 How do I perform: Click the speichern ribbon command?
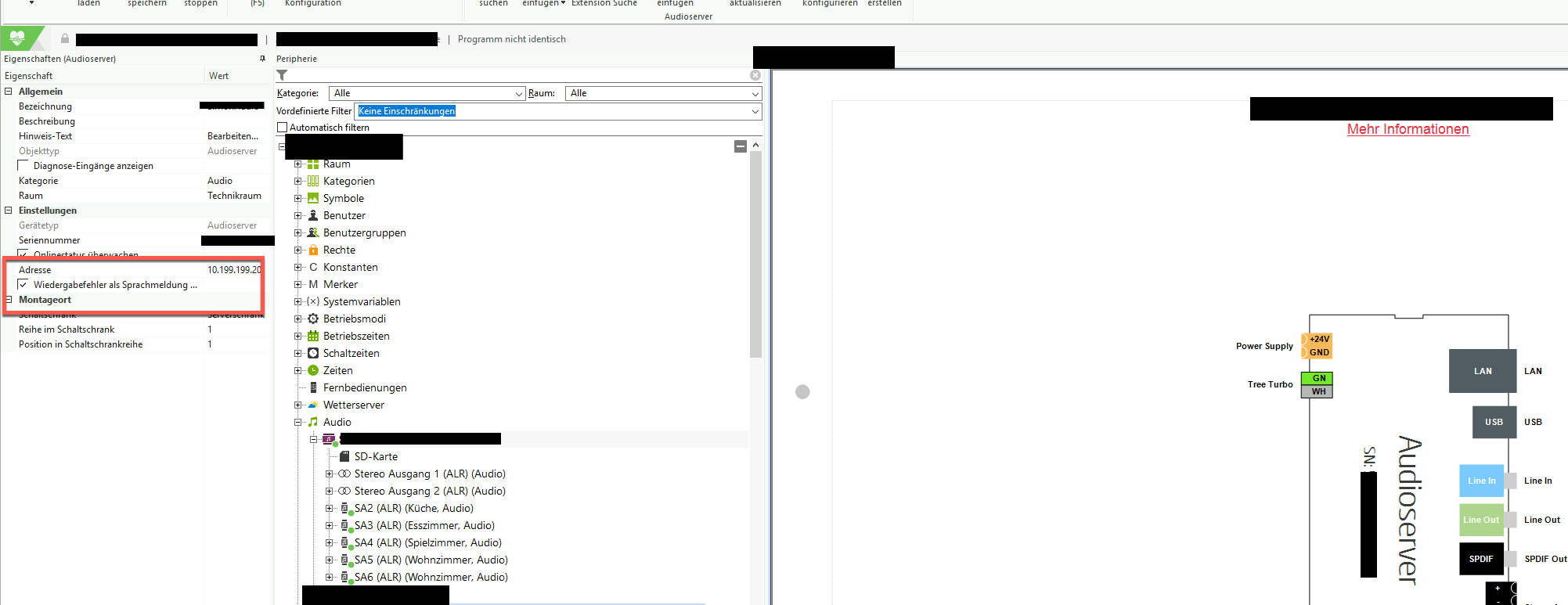click(147, 3)
